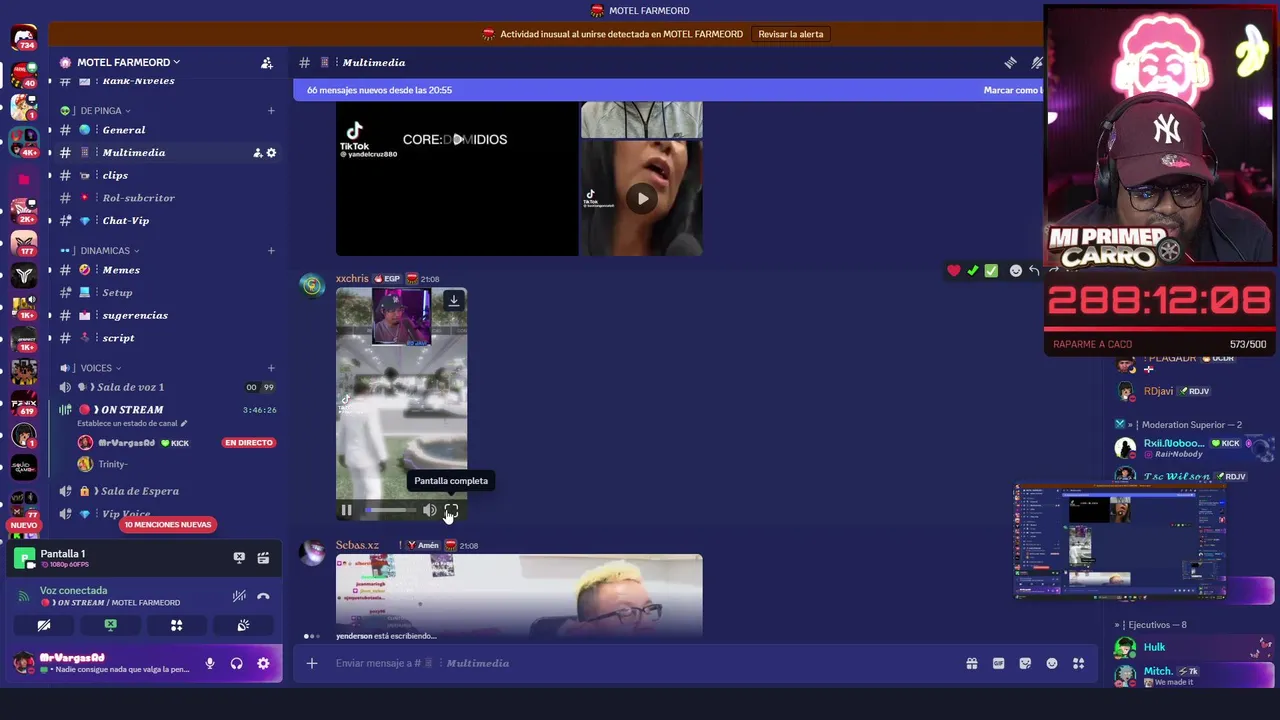
Task: Open gift Nitro icon in message bar
Action: point(972,663)
